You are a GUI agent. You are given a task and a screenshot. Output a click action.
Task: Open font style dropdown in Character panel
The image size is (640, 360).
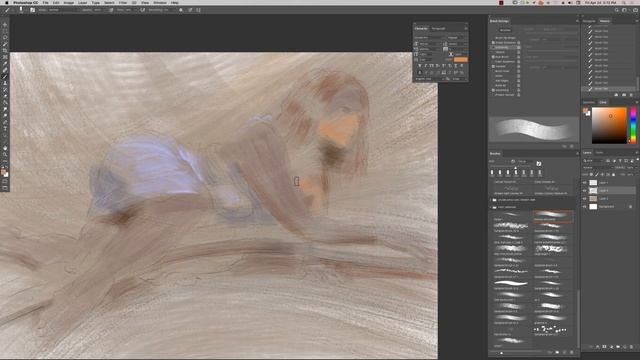[457, 38]
